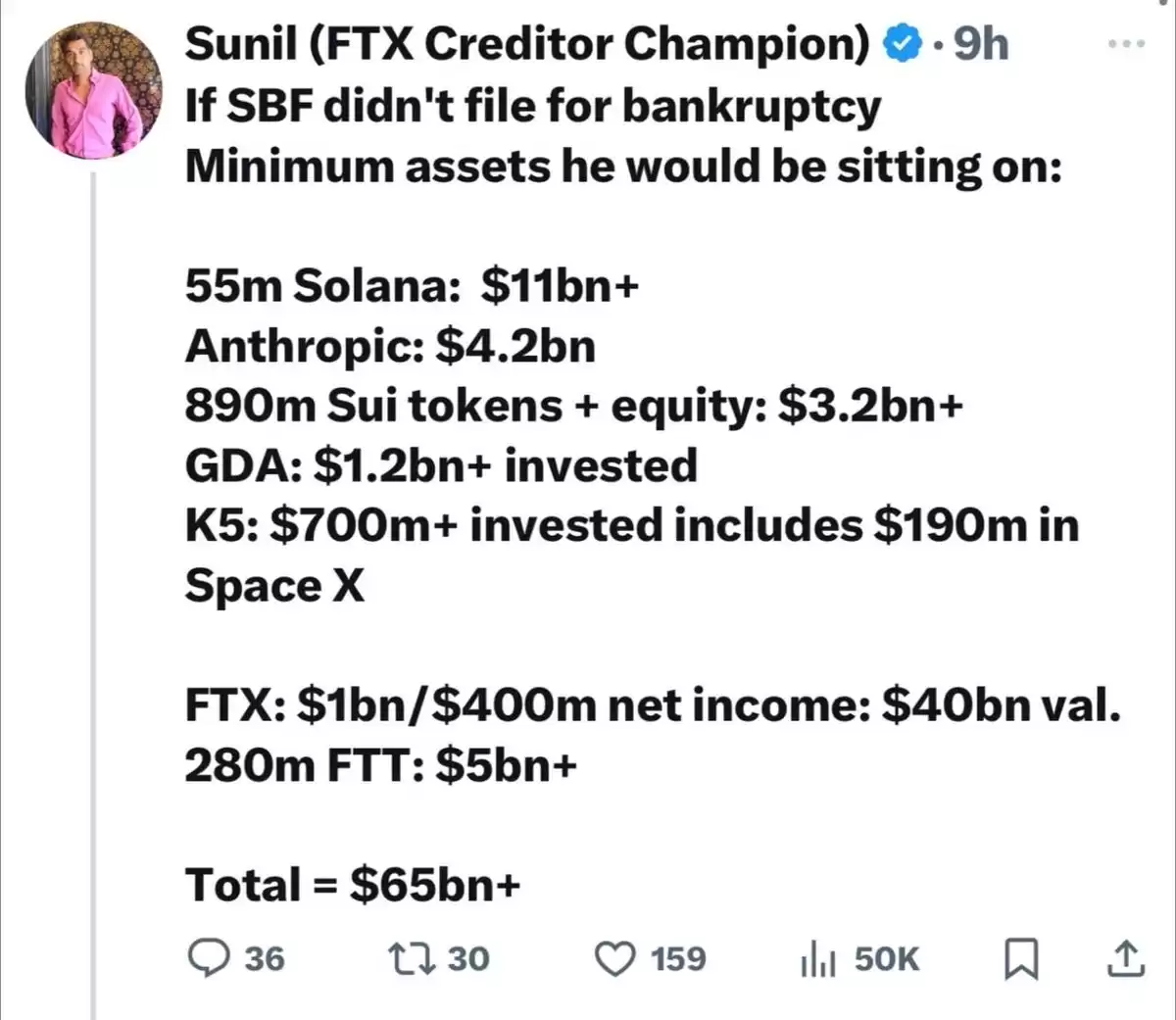The height and width of the screenshot is (1020, 1176).
Task: Click the 'Anthropic: $4.2bn' line in tweet
Action: [390, 347]
